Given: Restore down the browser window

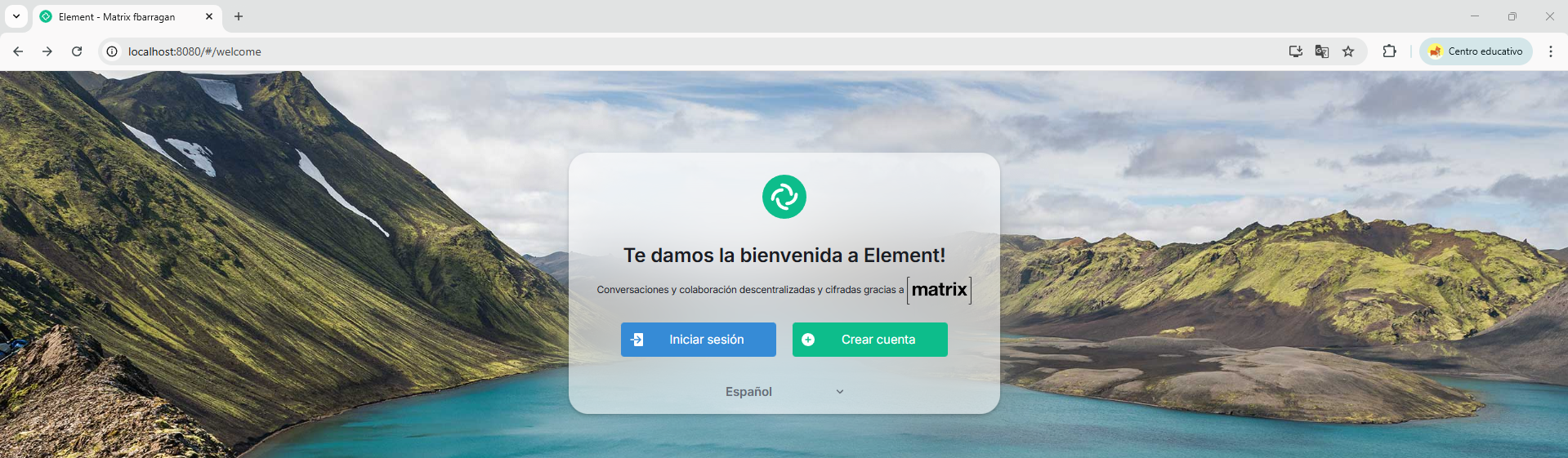Looking at the screenshot, I should 1512,16.
